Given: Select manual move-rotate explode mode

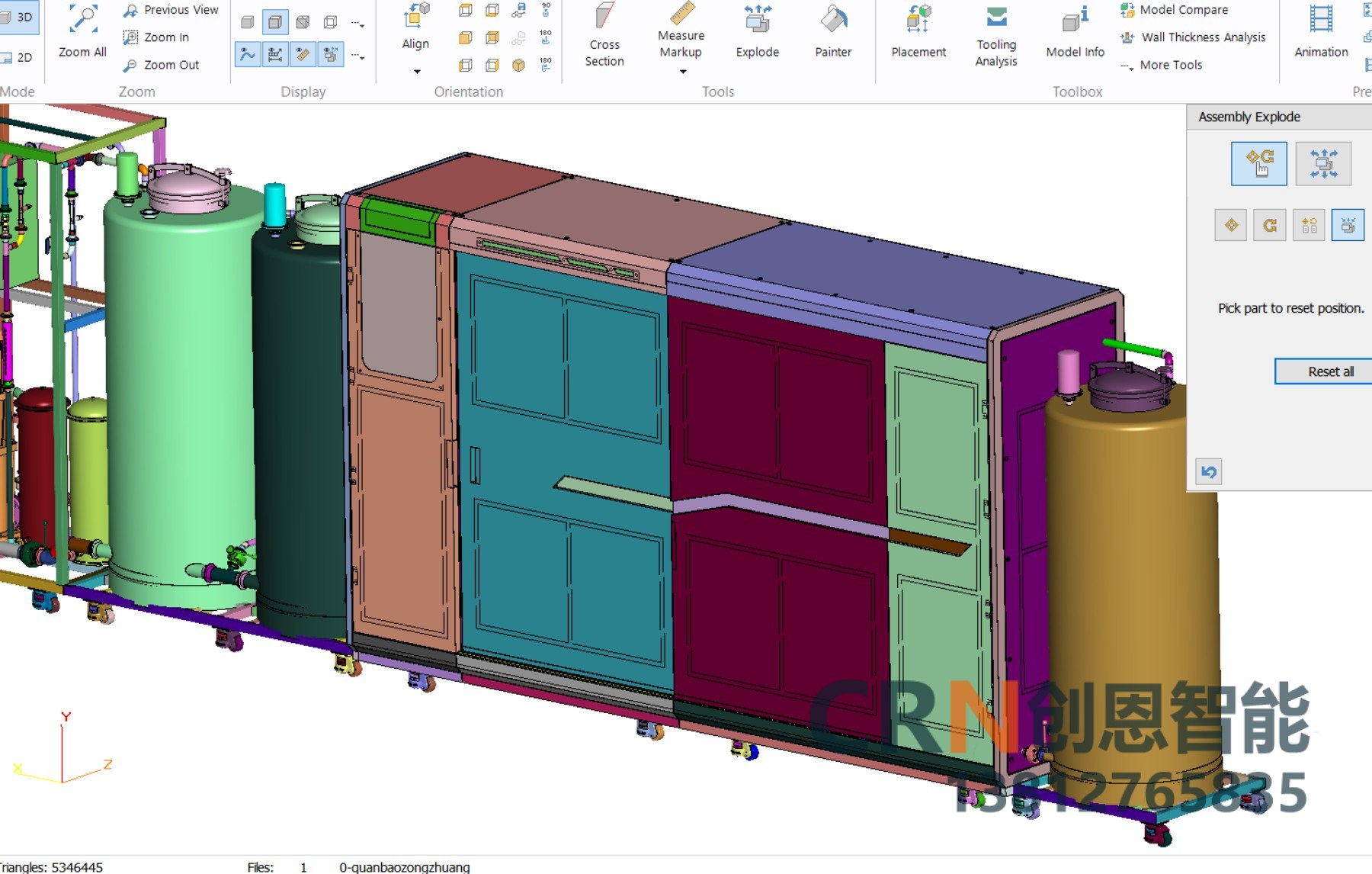Looking at the screenshot, I should (x=1259, y=163).
